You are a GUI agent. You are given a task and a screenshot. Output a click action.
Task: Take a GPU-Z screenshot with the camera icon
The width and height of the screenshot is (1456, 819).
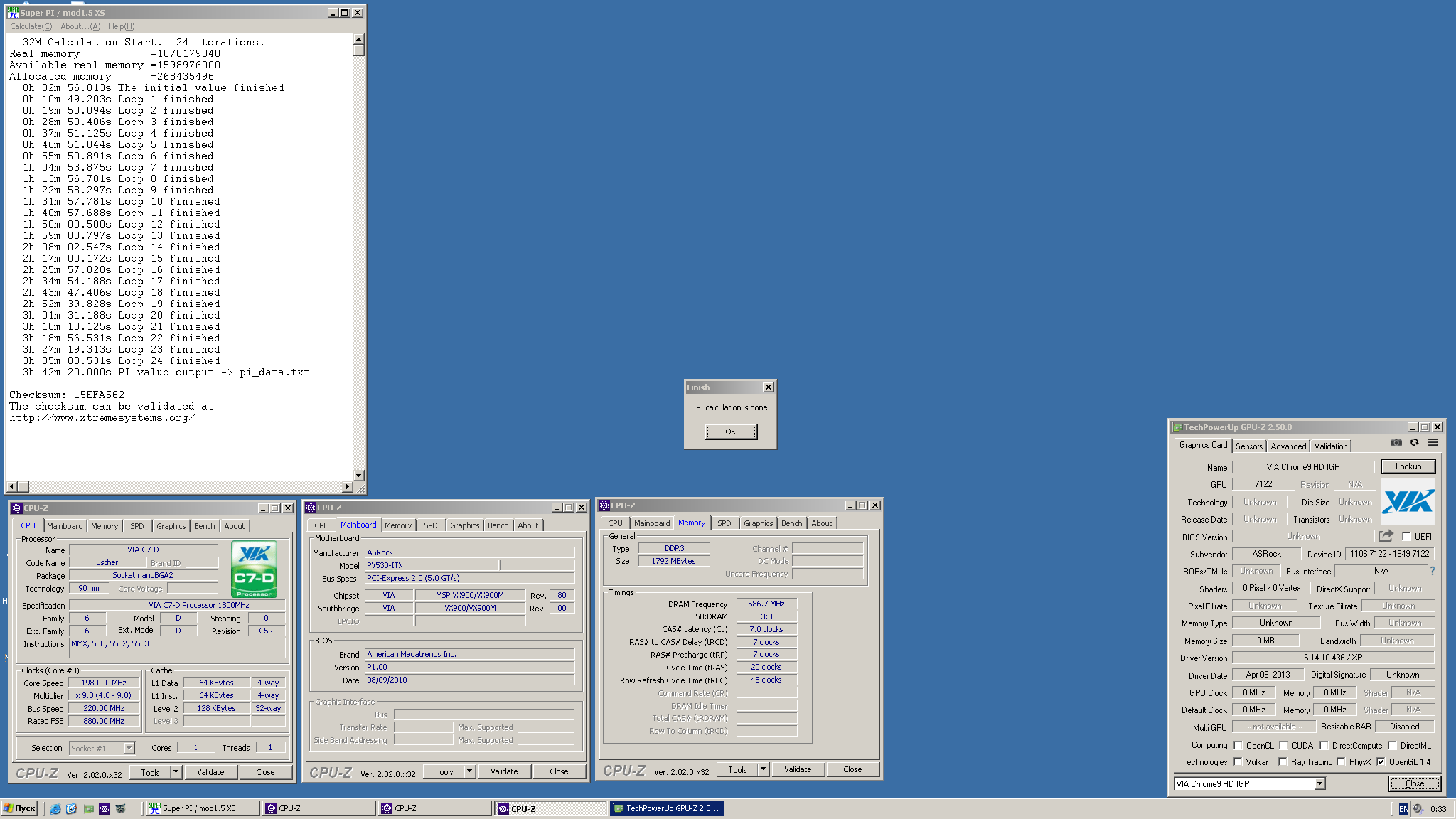(1396, 442)
